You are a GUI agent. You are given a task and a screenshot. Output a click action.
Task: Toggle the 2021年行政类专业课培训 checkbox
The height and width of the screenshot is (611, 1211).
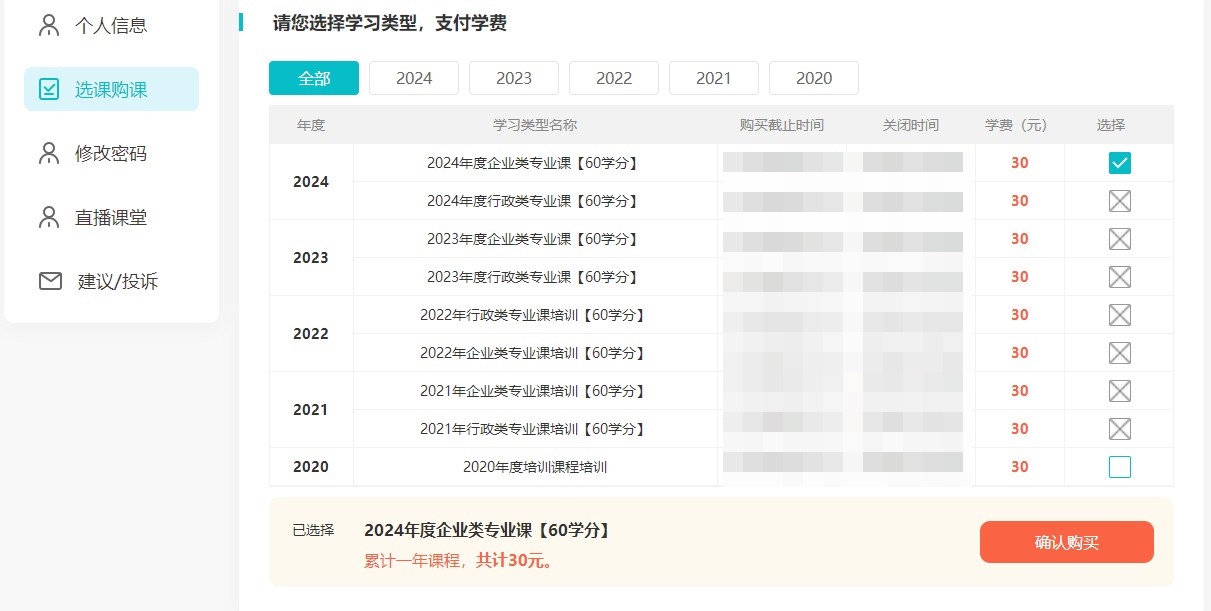1119,429
